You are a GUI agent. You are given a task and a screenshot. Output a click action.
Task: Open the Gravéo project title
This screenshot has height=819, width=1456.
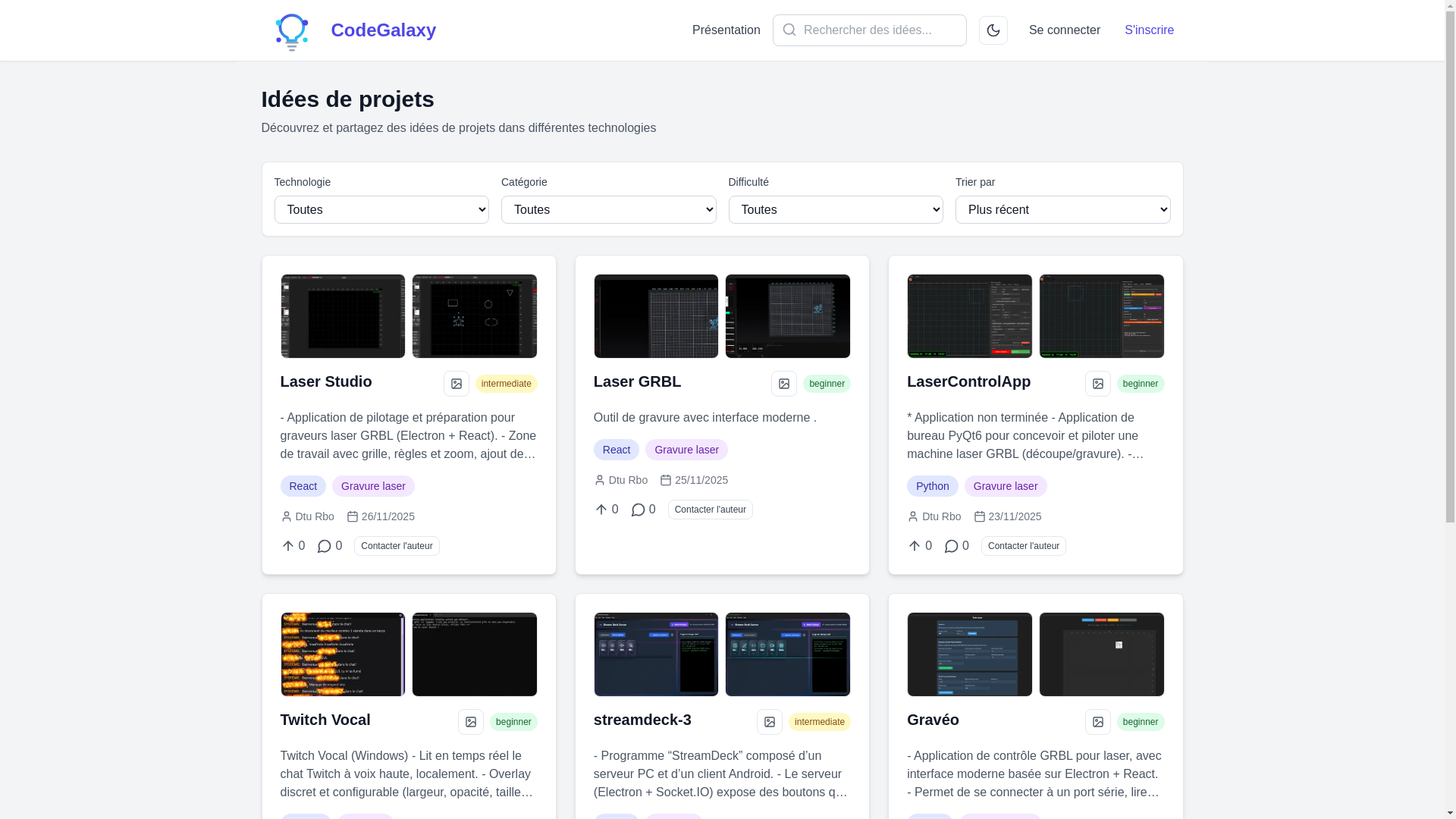point(933,720)
